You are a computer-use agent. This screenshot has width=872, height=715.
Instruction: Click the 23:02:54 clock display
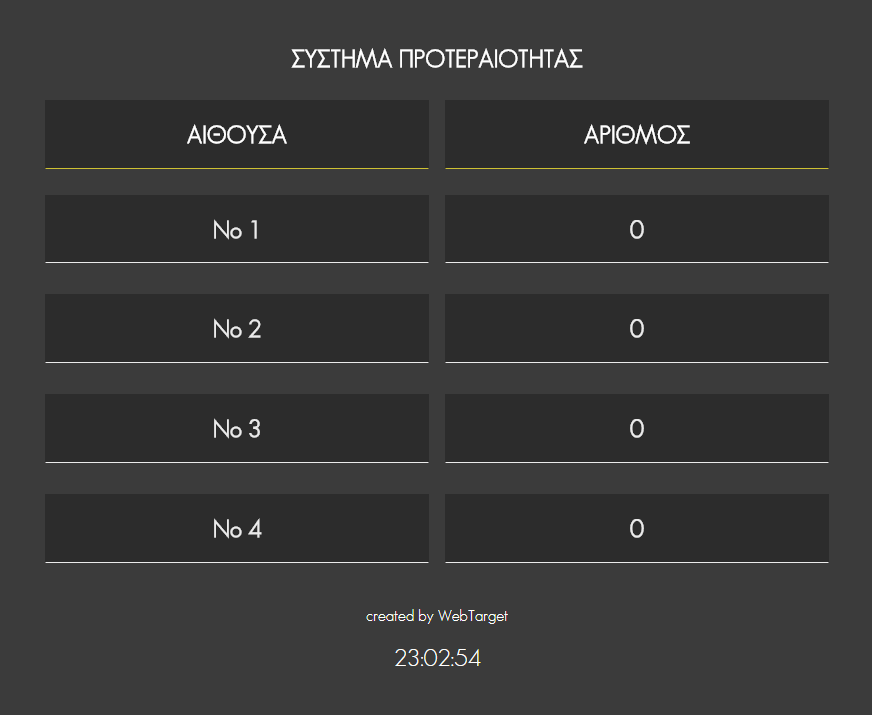click(x=438, y=658)
